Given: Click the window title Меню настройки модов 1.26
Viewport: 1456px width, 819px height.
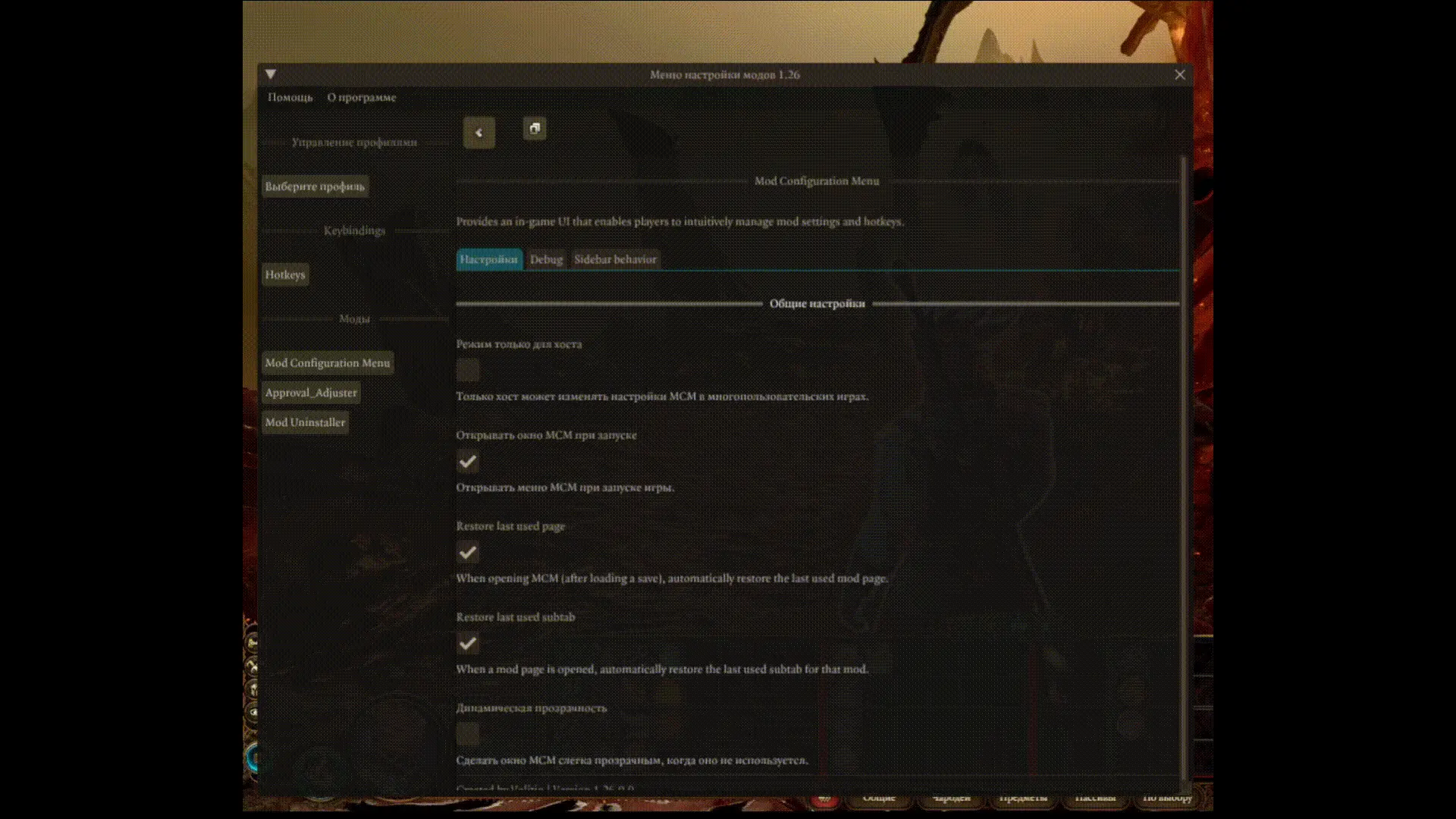Looking at the screenshot, I should (725, 74).
